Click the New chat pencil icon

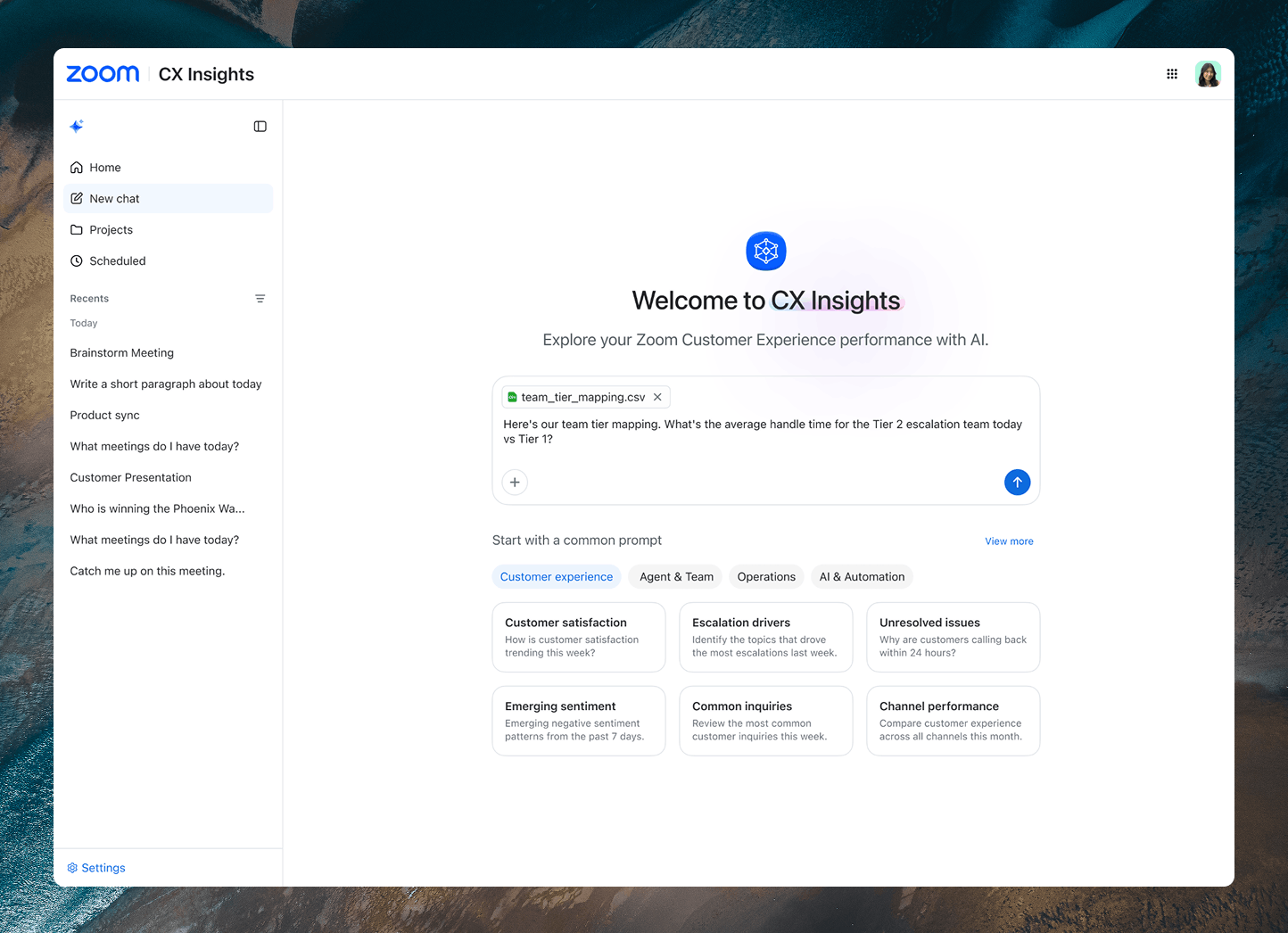[77, 199]
